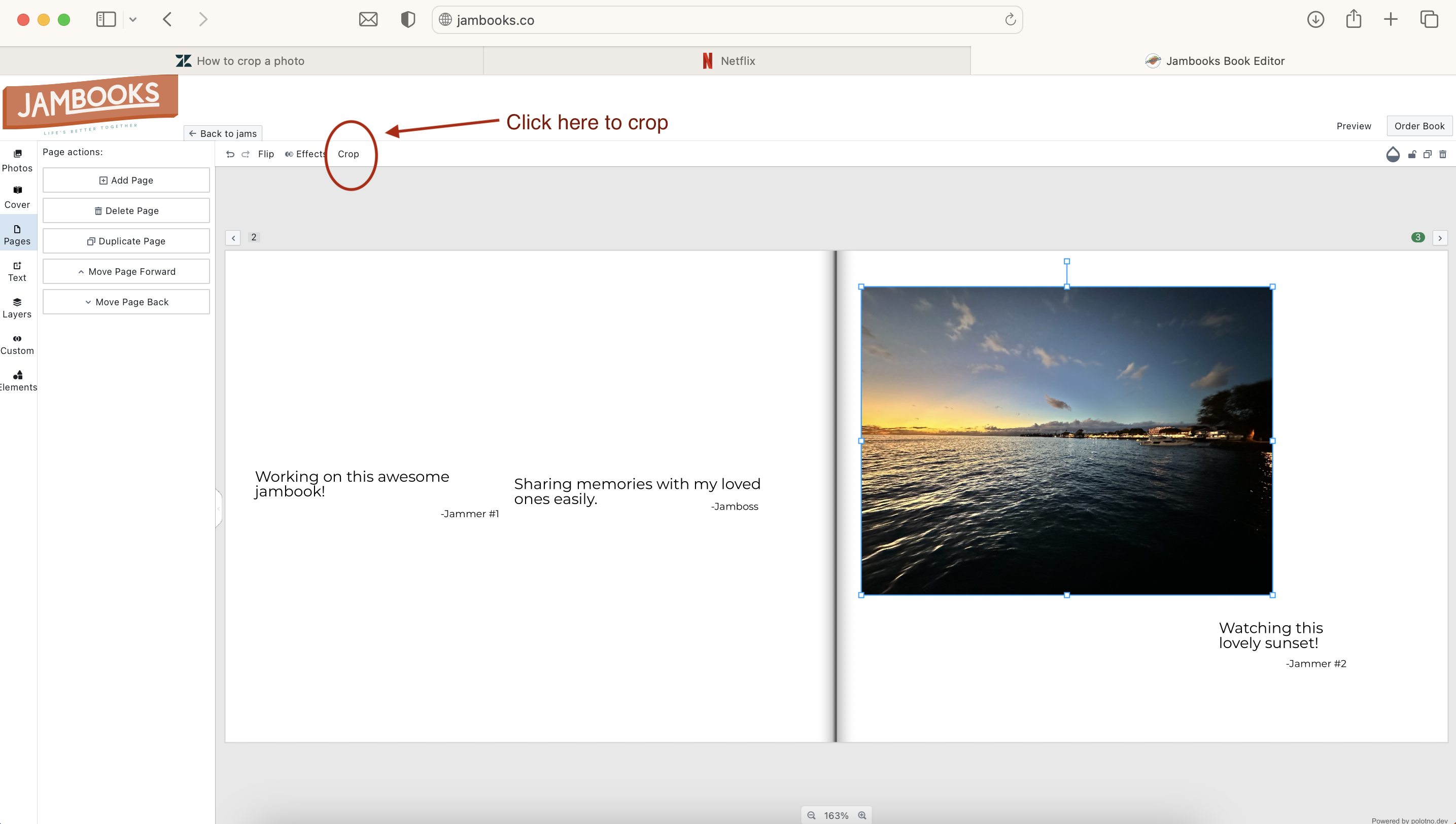1456x824 pixels.
Task: Open the image opacity droplet control
Action: click(x=1393, y=154)
